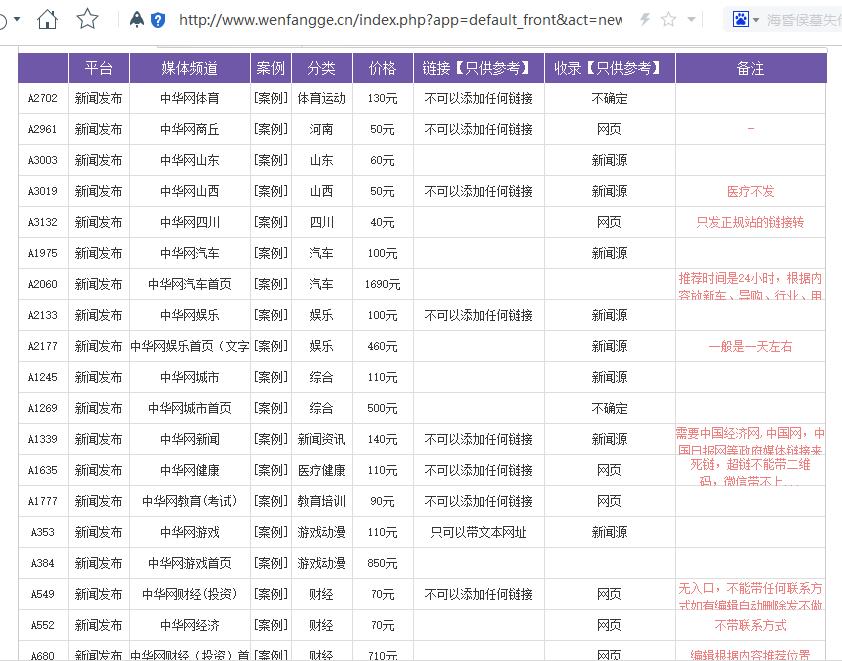Open [案例] link for 中华网新闻
Viewport: 842px width, 661px height.
pos(271,439)
